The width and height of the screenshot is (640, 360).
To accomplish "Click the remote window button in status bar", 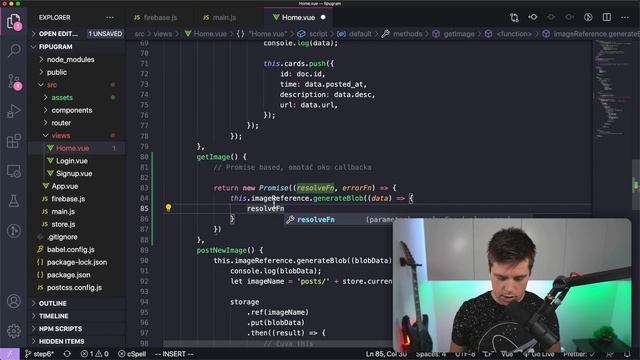I will 9,354.
